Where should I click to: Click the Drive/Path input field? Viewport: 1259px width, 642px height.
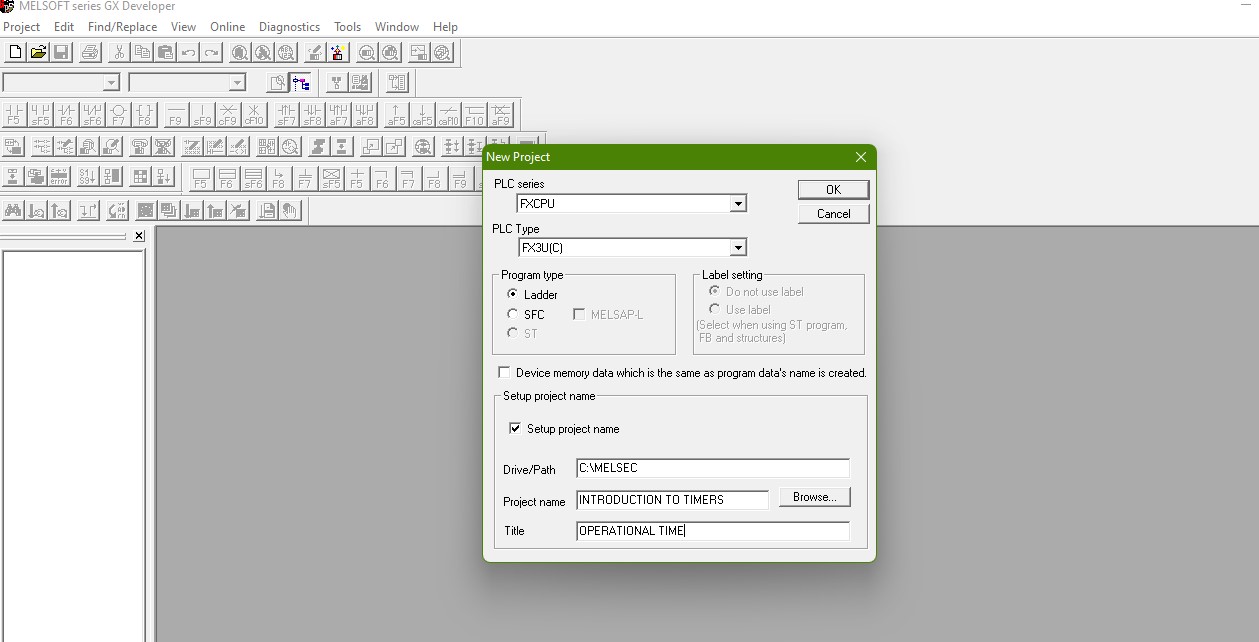[713, 468]
